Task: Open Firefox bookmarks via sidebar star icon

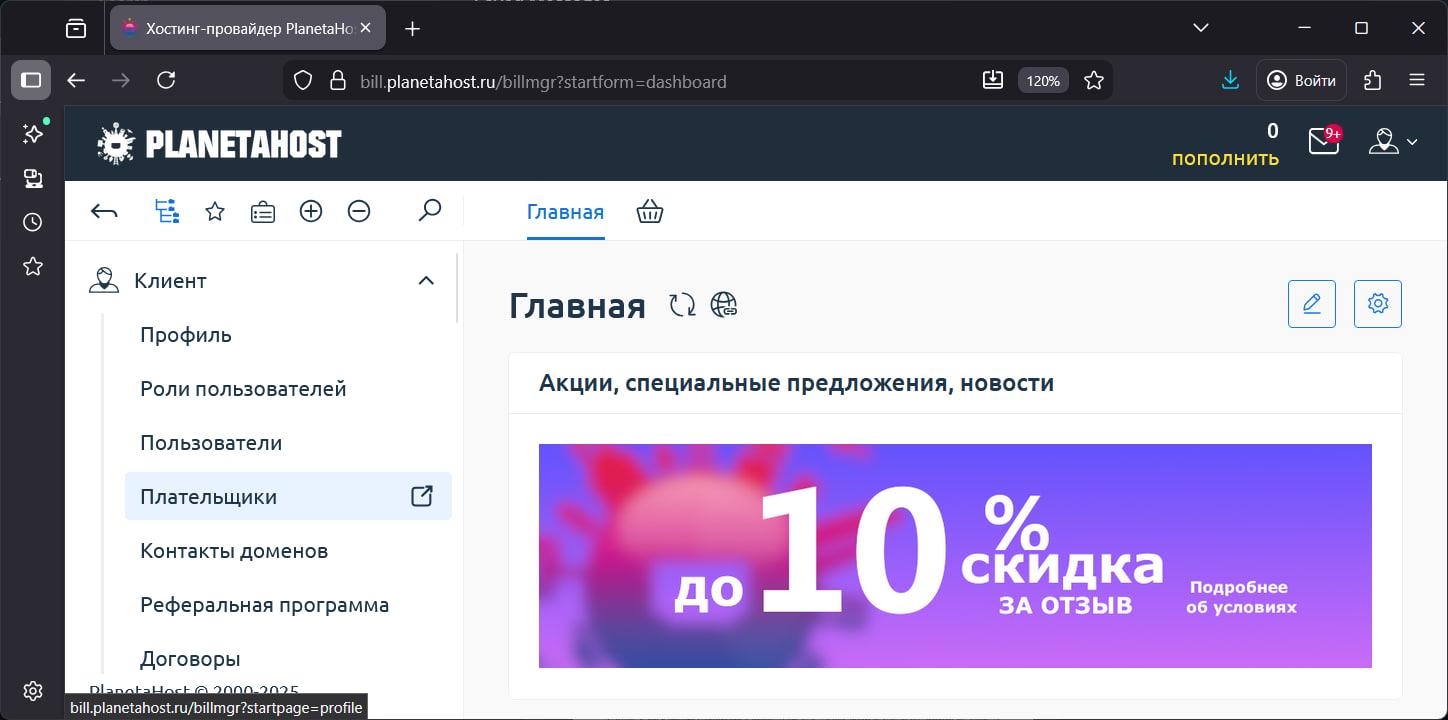Action: tap(31, 266)
